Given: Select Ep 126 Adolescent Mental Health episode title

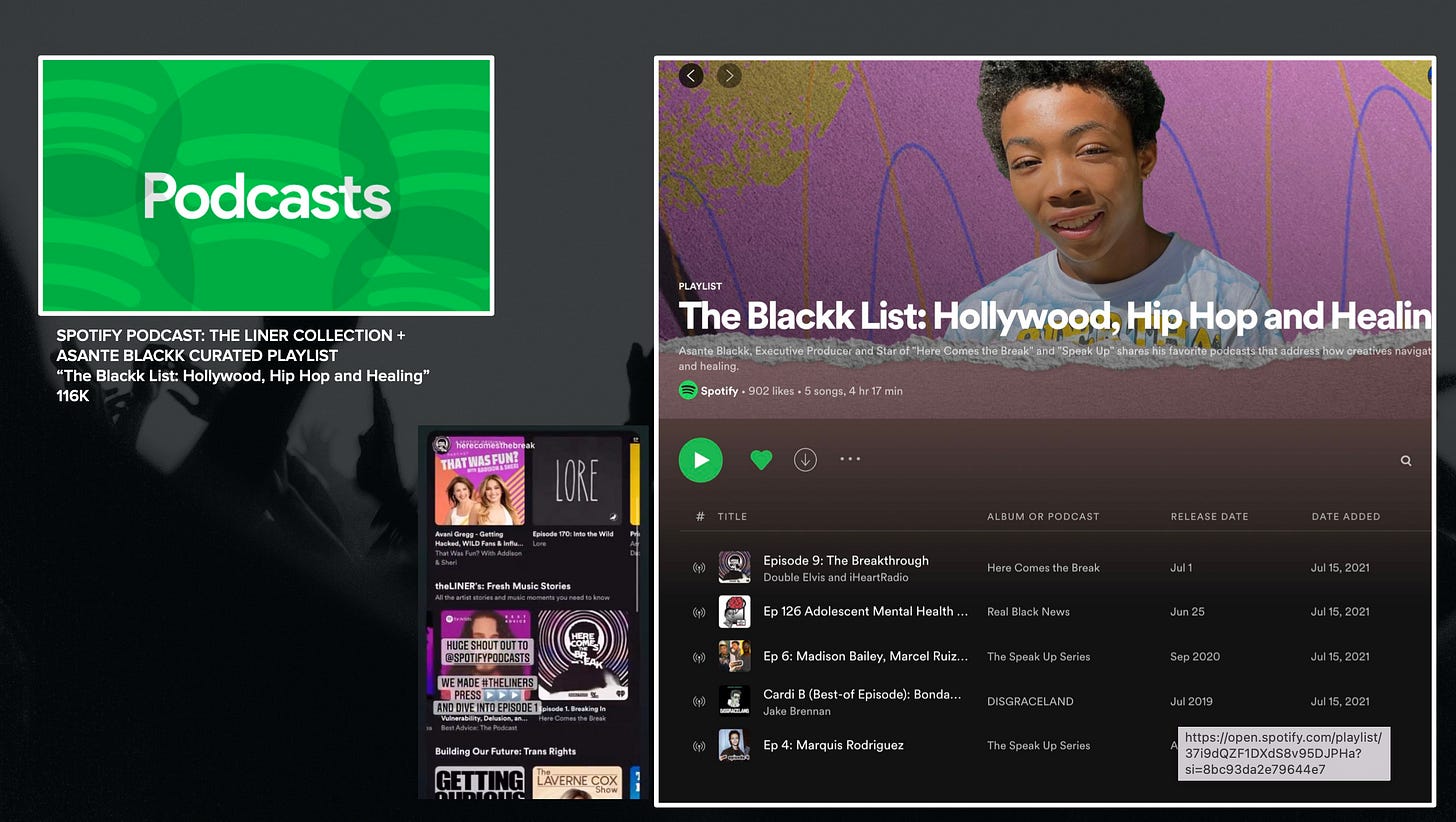Looking at the screenshot, I should pos(866,611).
